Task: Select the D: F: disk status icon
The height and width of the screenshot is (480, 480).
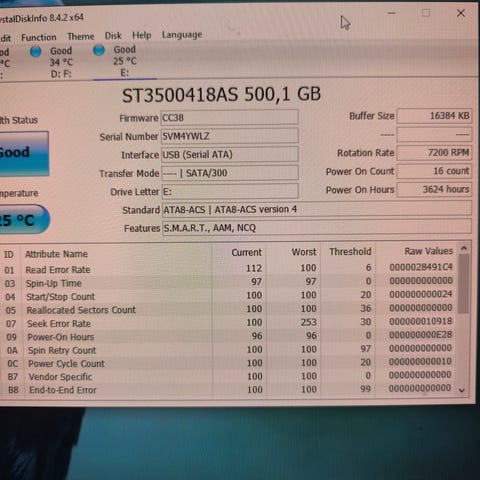Action: click(36, 52)
